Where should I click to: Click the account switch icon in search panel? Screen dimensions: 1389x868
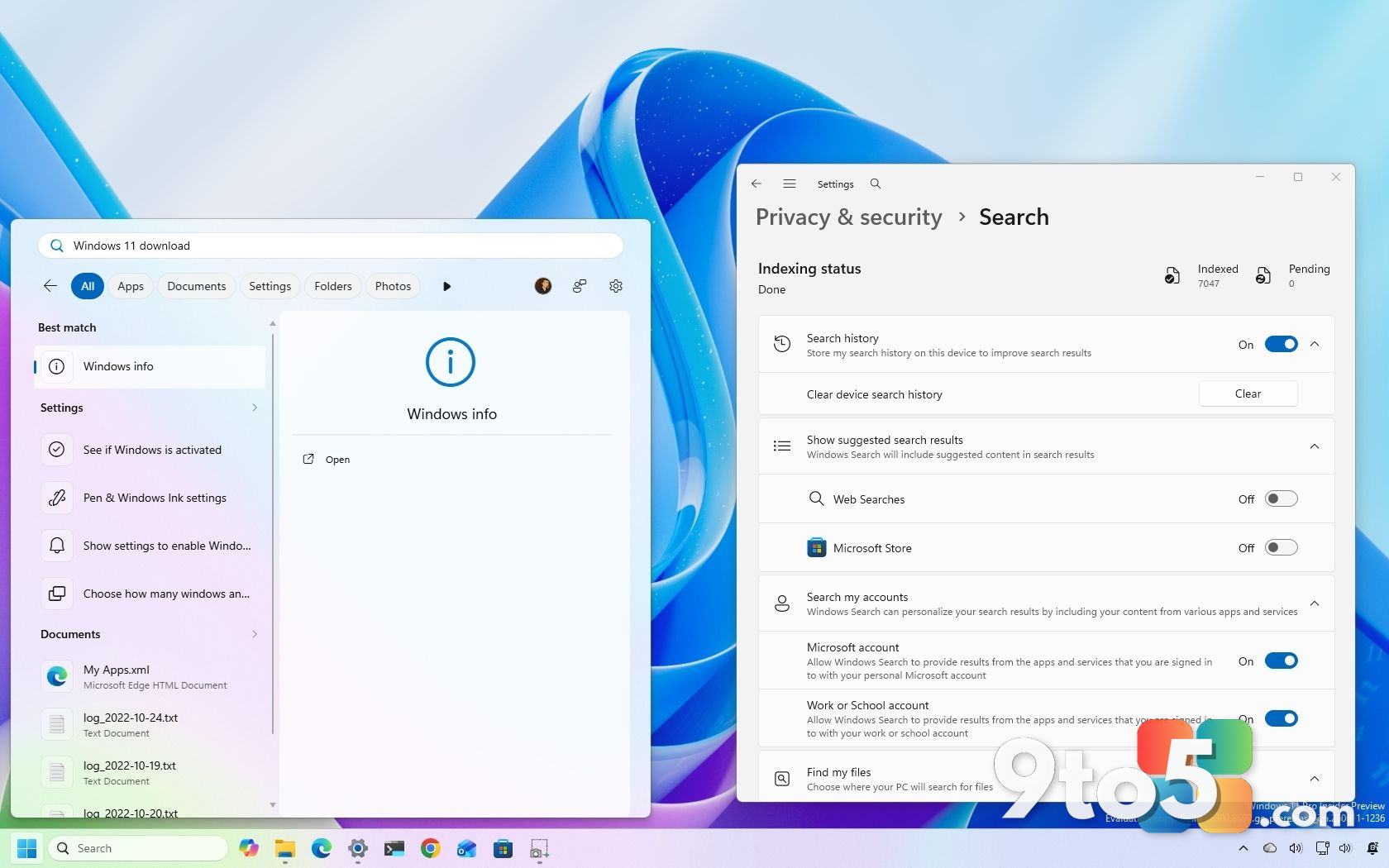[x=580, y=286]
